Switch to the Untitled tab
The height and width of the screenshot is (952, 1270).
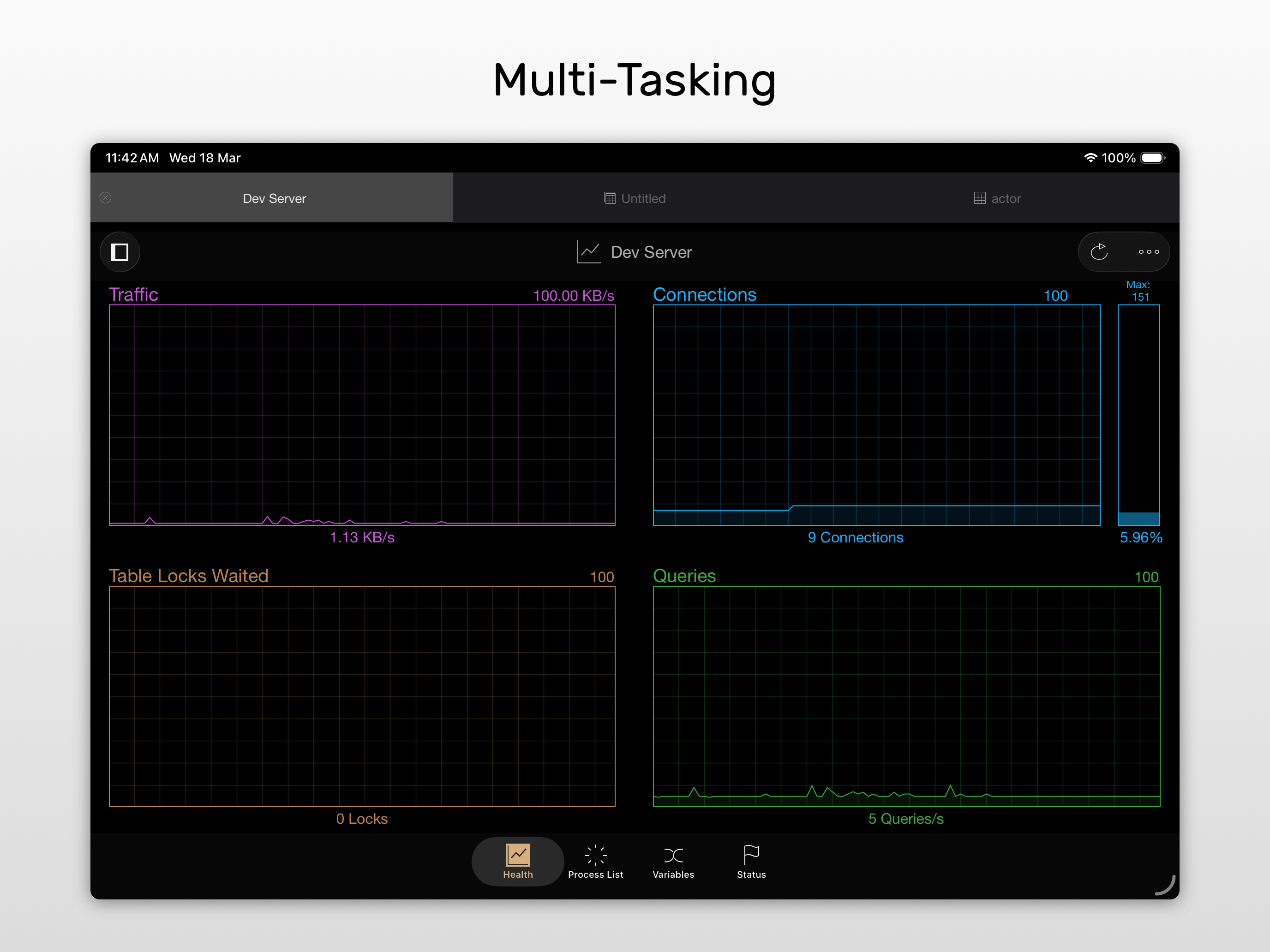pos(635,198)
